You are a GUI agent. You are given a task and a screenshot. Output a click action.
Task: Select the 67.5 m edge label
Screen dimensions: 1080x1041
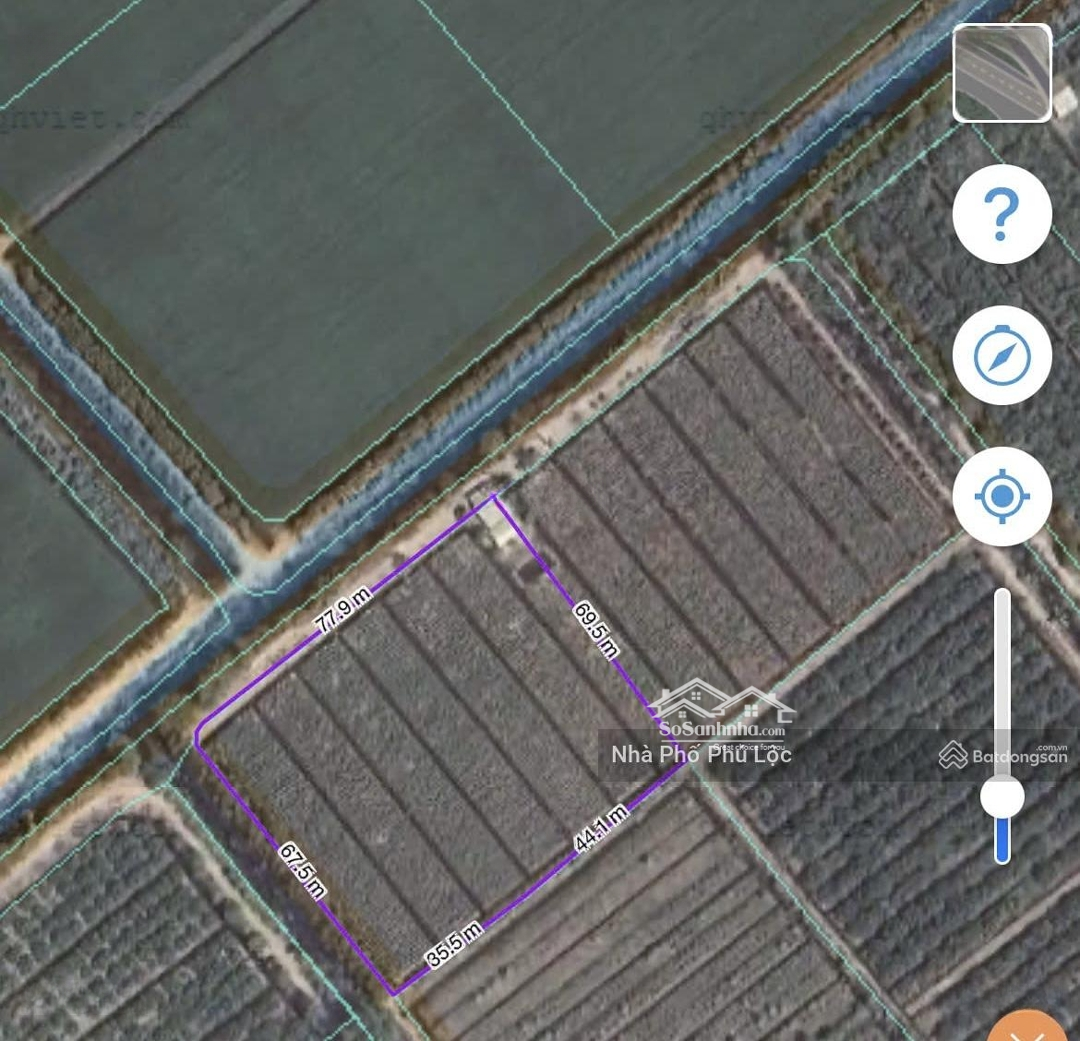302,872
